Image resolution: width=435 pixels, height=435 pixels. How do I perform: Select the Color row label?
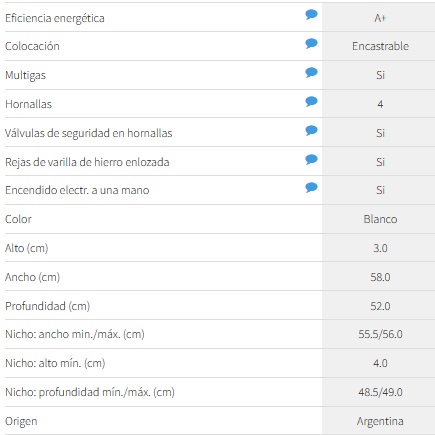(18, 219)
